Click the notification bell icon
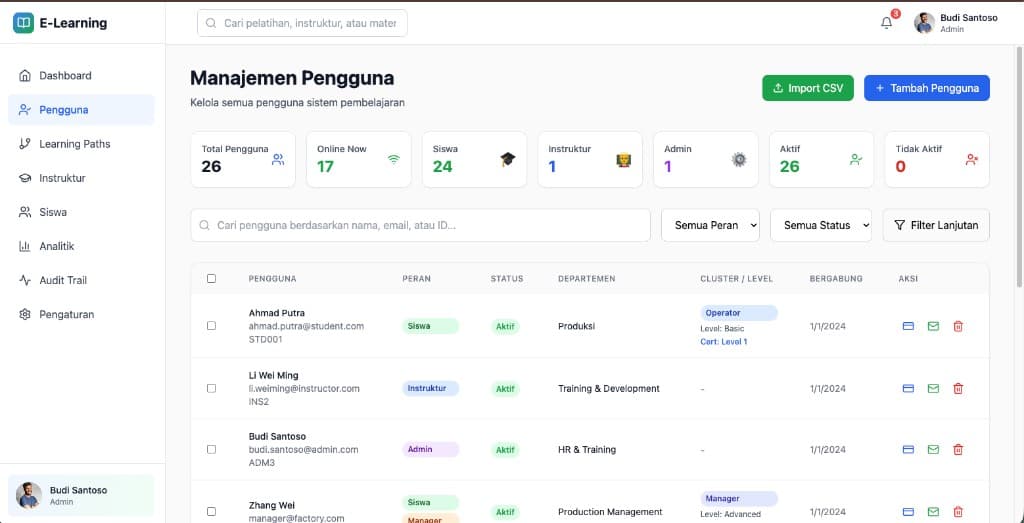This screenshot has width=1024, height=523. (886, 23)
